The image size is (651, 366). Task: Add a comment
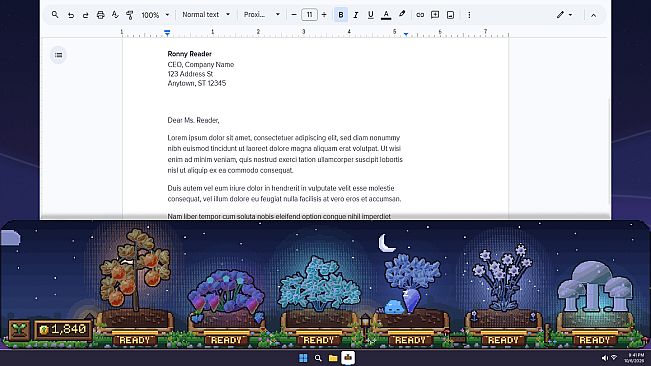[x=435, y=15]
